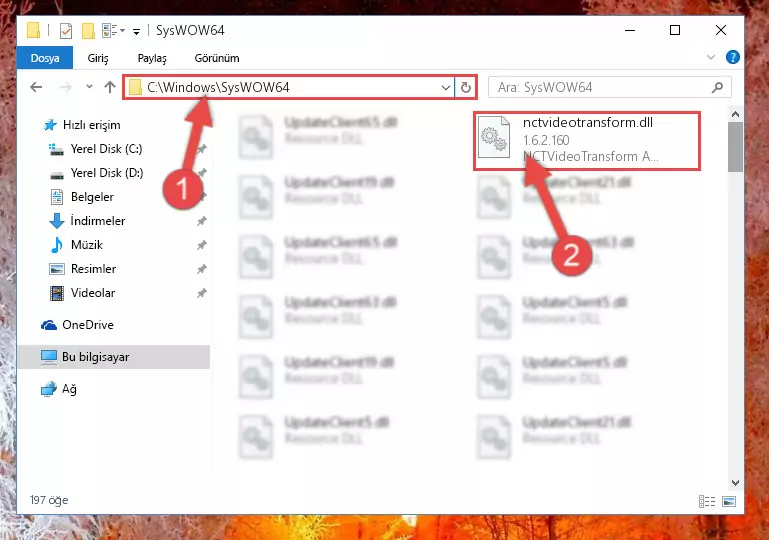The height and width of the screenshot is (540, 769).
Task: Switch to the Görünüm tab
Action: pyautogui.click(x=217, y=58)
